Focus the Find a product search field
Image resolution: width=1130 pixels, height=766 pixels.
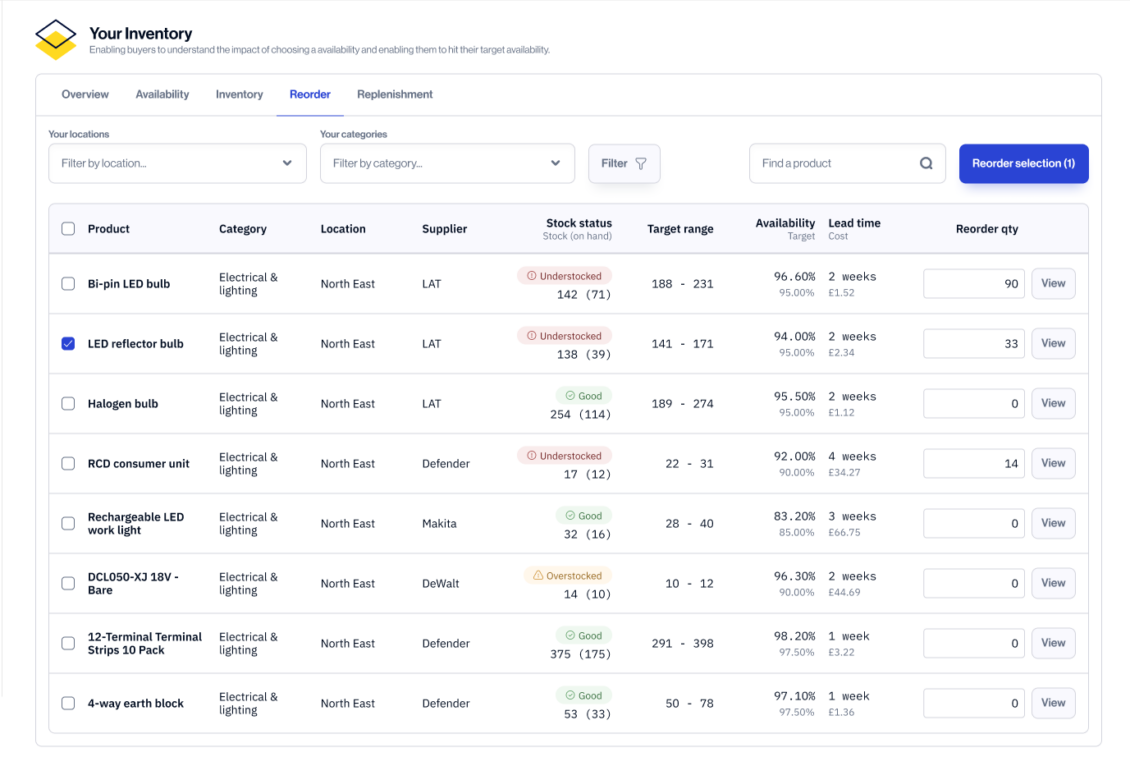click(x=835, y=164)
